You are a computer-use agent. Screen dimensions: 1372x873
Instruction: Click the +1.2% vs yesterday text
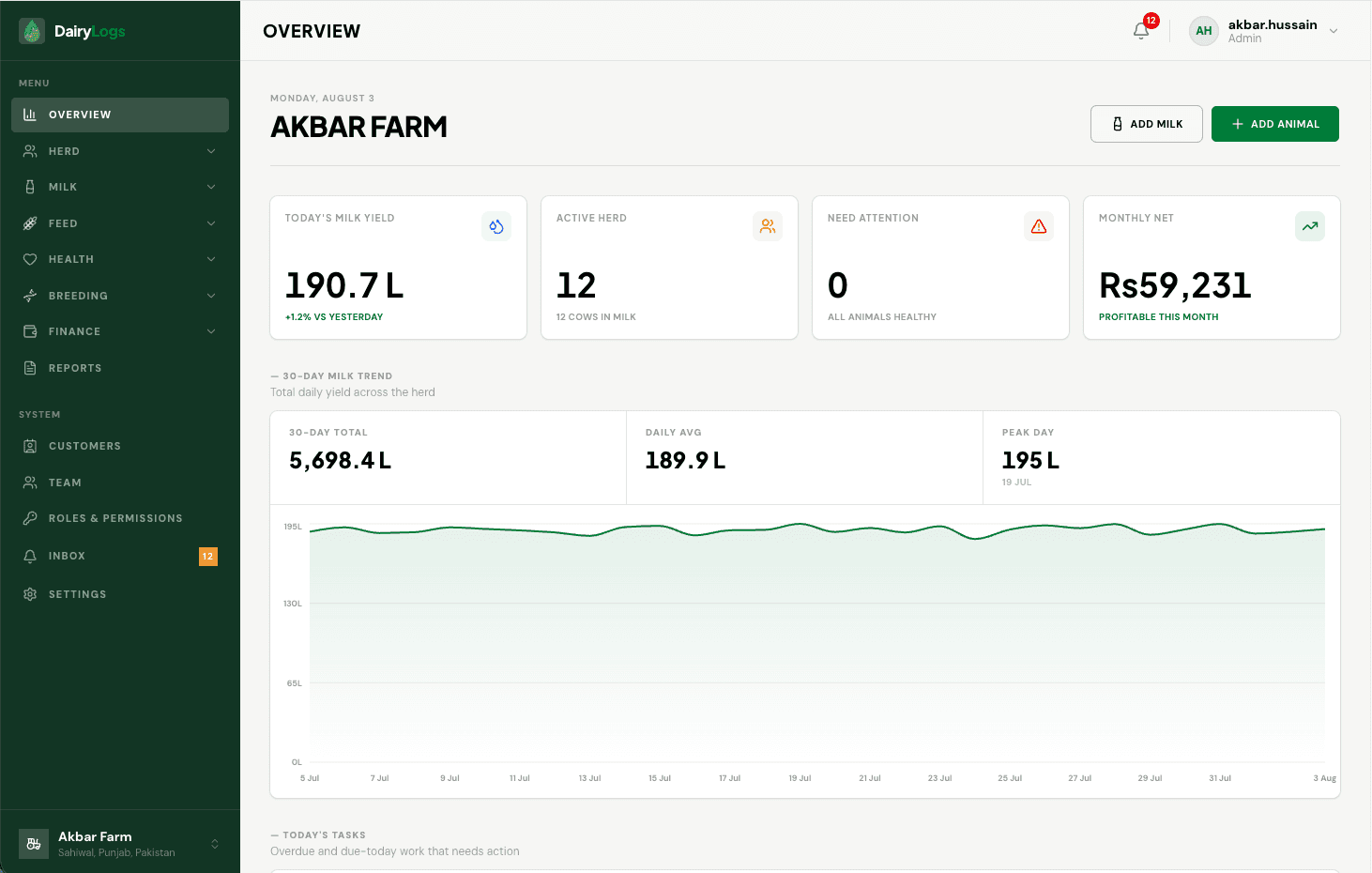334,317
